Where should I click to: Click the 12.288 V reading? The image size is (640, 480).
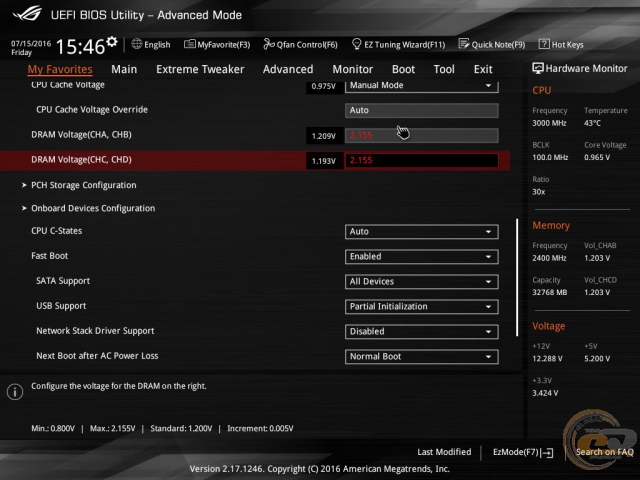pyautogui.click(x=547, y=359)
